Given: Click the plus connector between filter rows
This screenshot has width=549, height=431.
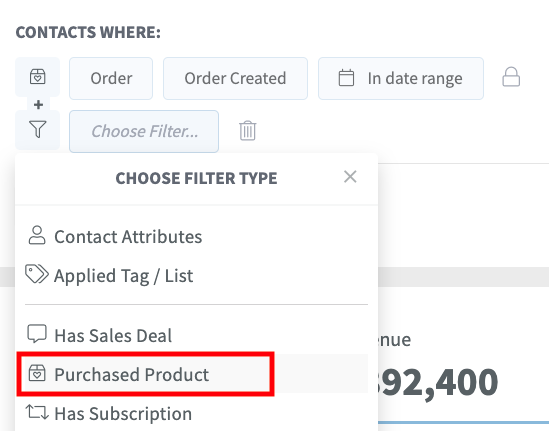Looking at the screenshot, I should 39,105.
